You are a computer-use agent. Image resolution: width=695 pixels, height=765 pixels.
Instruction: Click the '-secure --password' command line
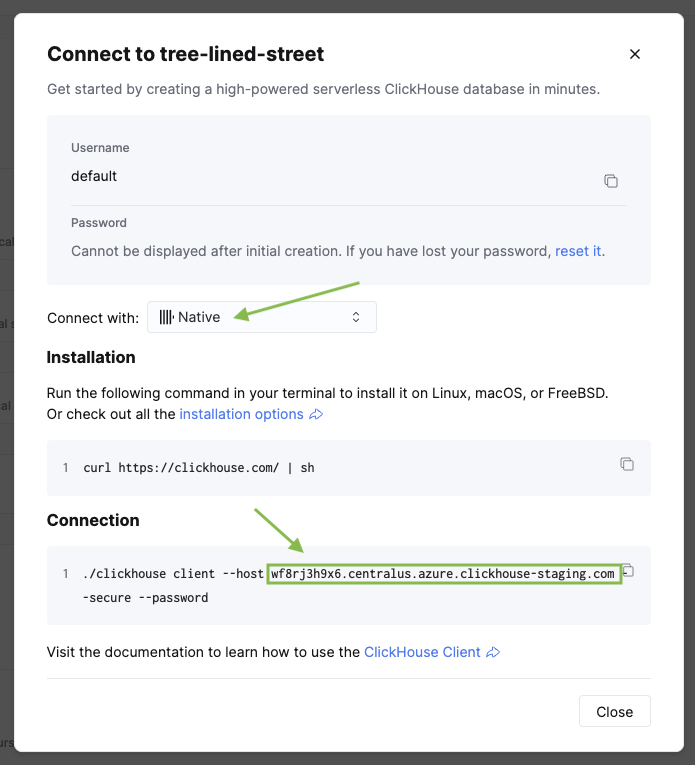coord(146,598)
